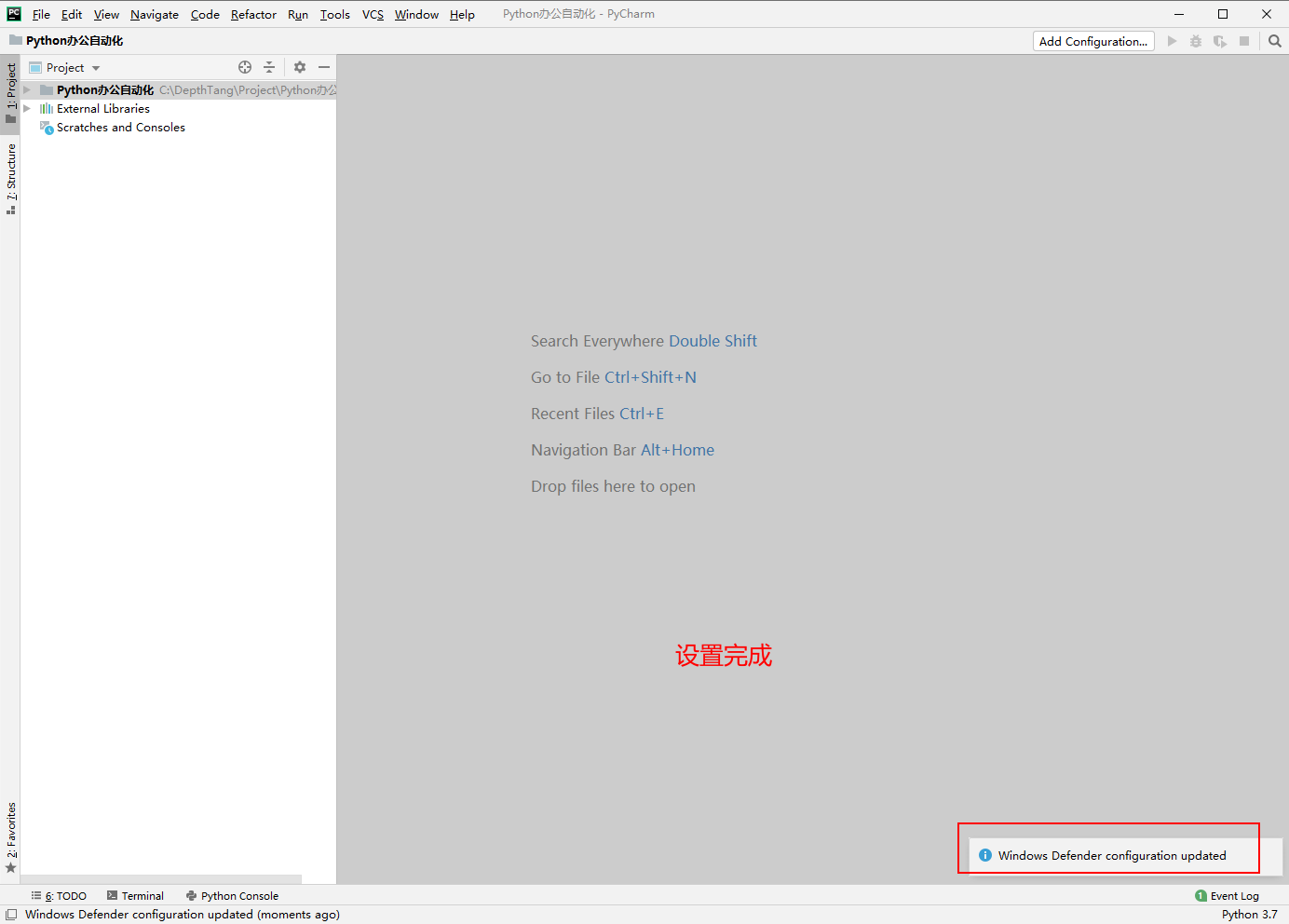Open the File menu
Image resolution: width=1289 pixels, height=924 pixels.
[41, 14]
